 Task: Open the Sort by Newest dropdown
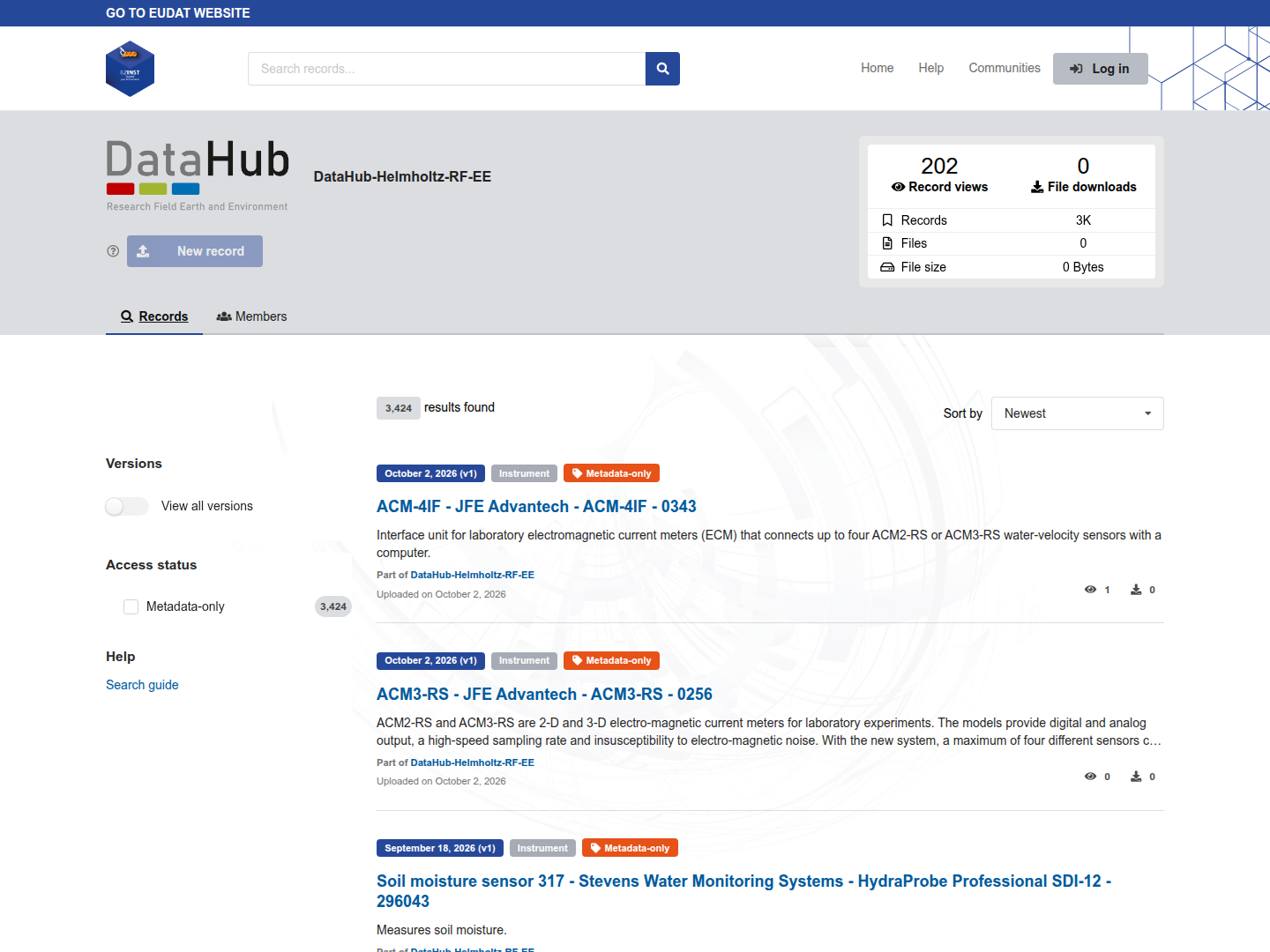[1078, 413]
